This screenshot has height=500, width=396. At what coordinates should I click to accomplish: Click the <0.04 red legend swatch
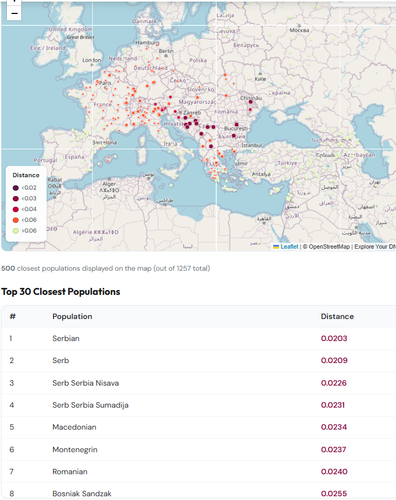[x=16, y=209]
